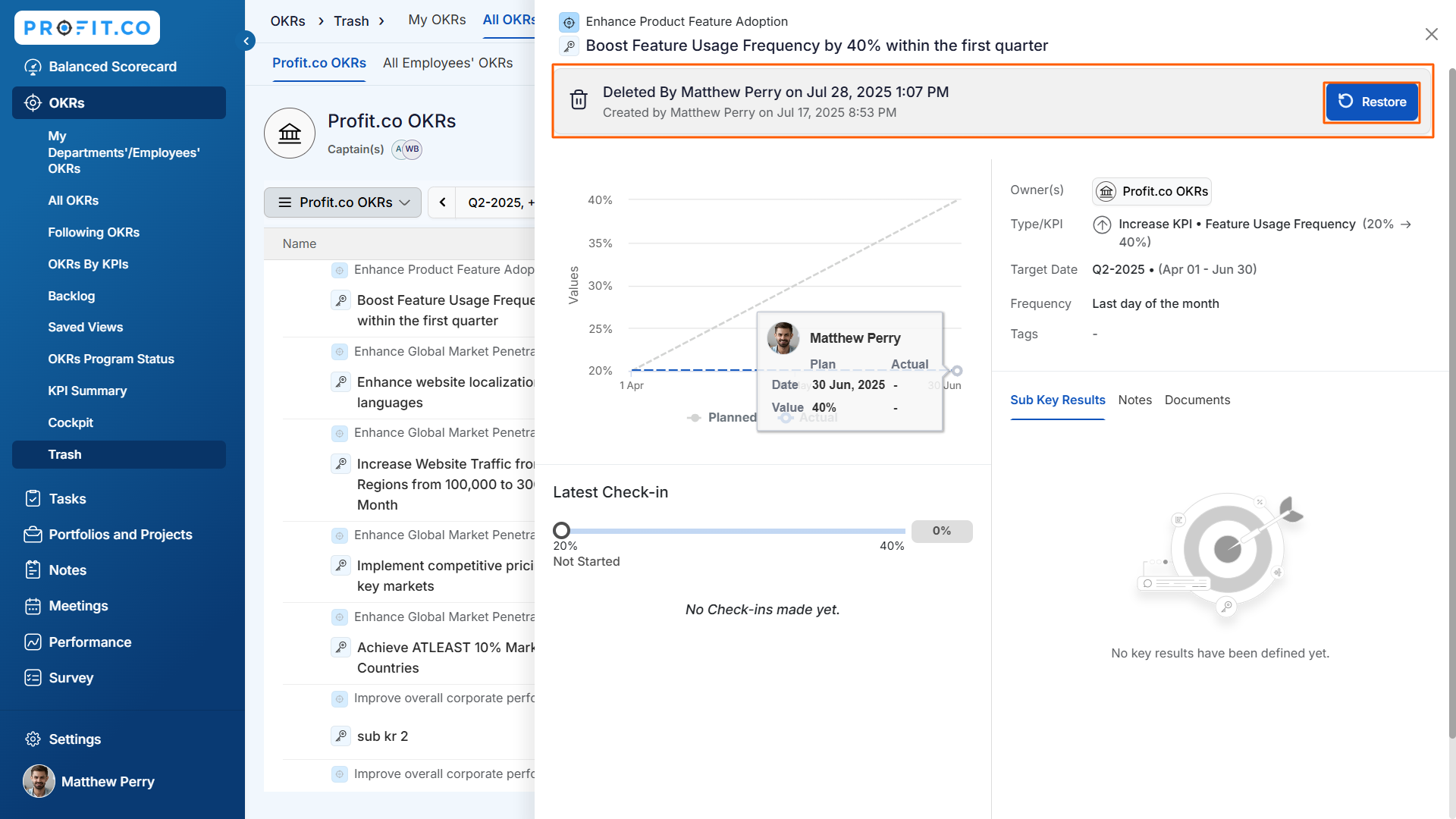Select All Employees' OKRs tab
This screenshot has height=819, width=1456.
447,63
